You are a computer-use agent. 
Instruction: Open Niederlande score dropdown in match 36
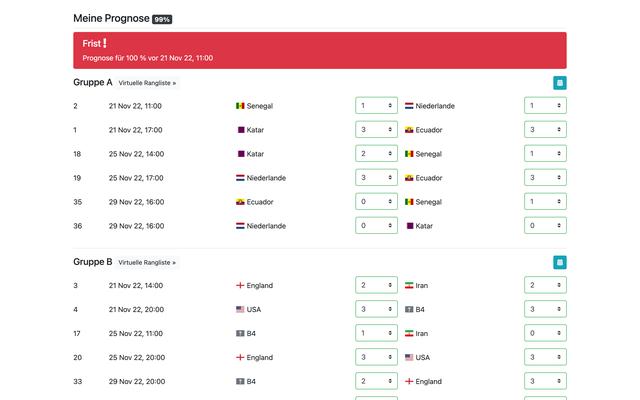376,226
